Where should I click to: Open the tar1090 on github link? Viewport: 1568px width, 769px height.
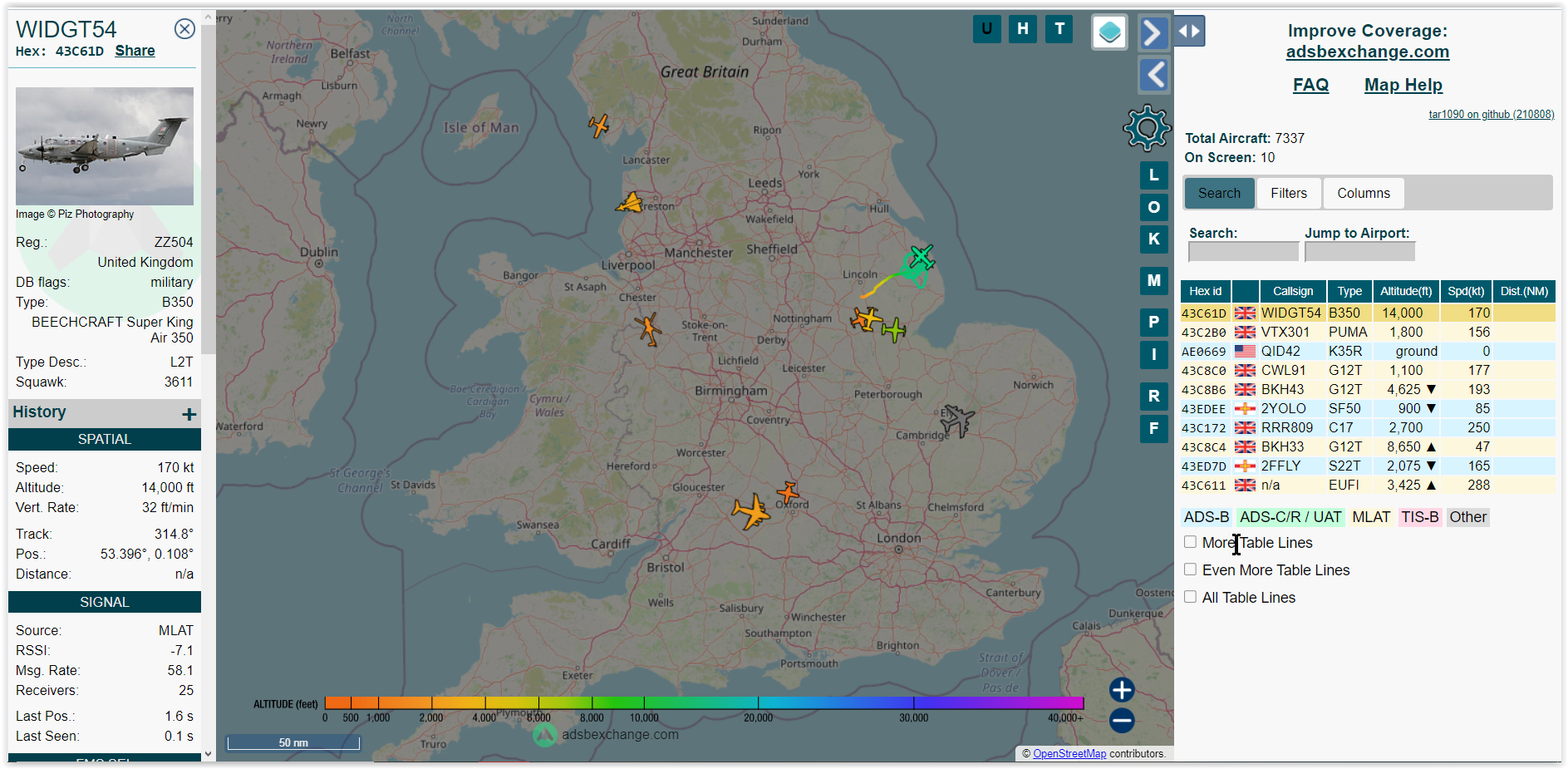click(1492, 115)
